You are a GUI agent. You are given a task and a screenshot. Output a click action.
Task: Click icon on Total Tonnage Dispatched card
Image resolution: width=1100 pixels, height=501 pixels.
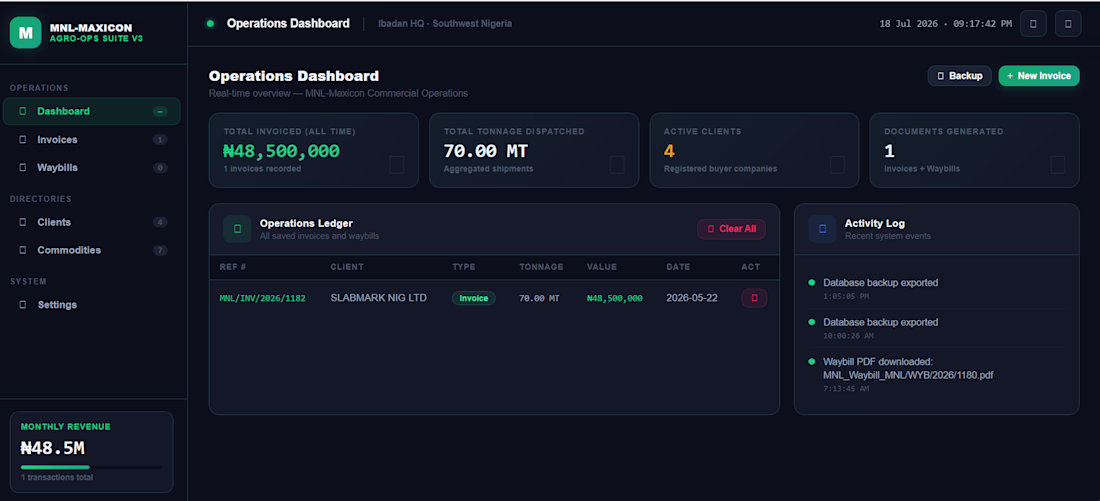pos(617,165)
